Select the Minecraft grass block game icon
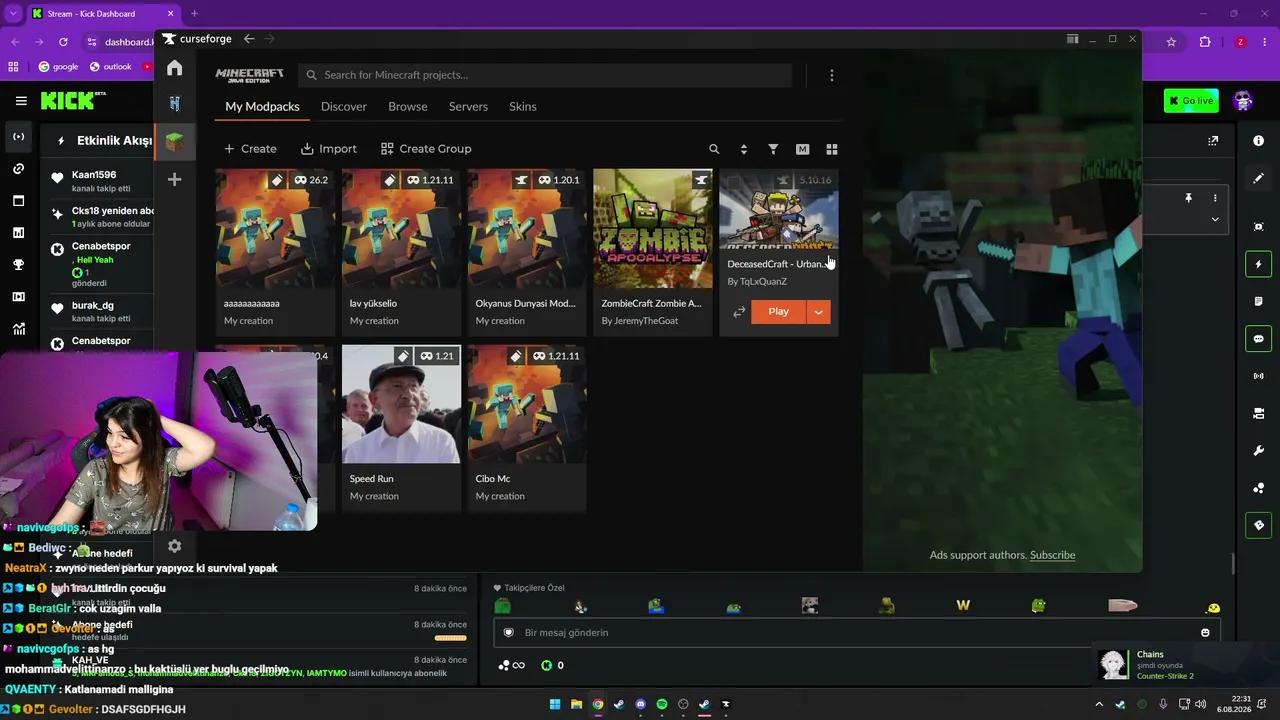 point(175,141)
